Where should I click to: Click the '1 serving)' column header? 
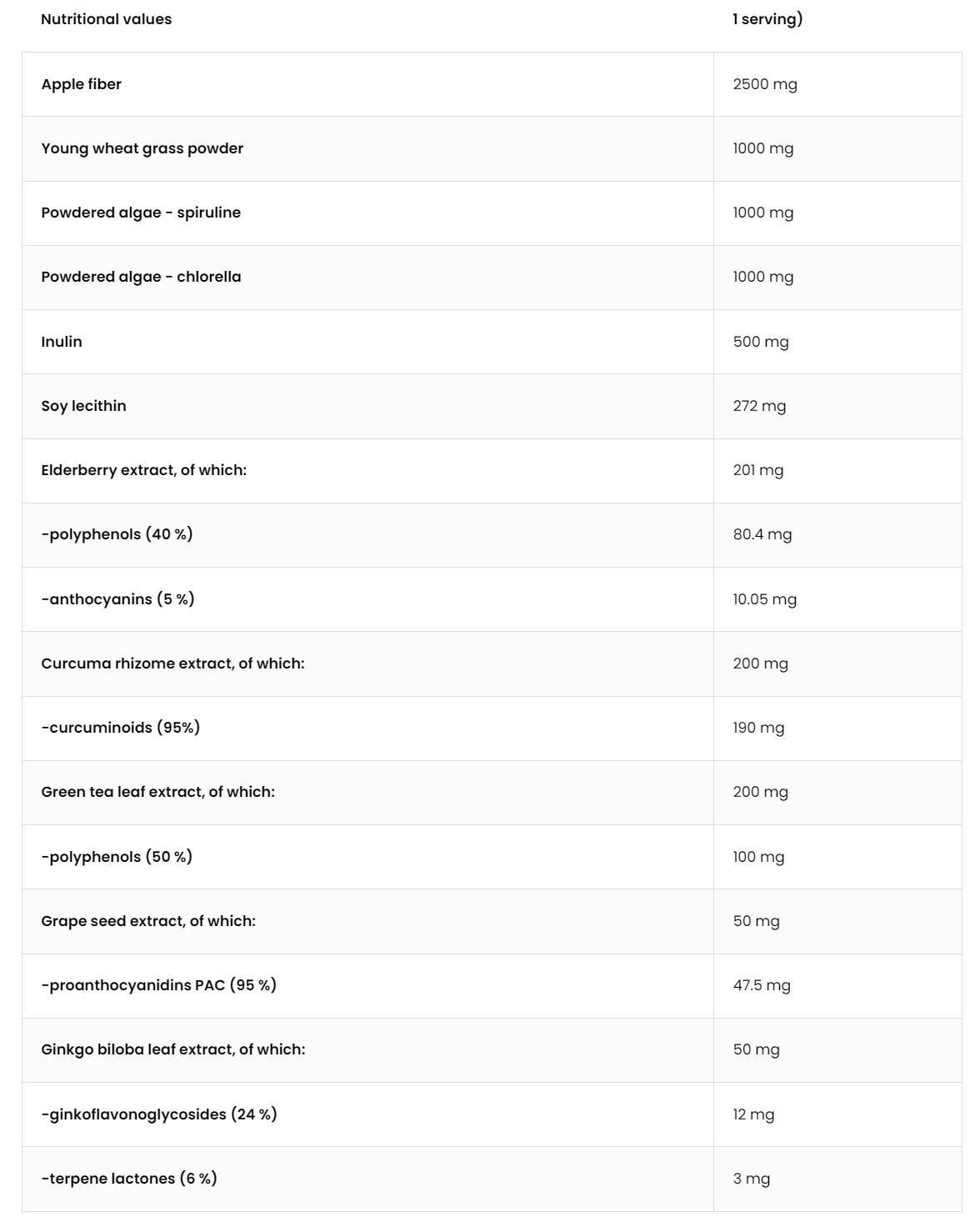click(x=767, y=19)
